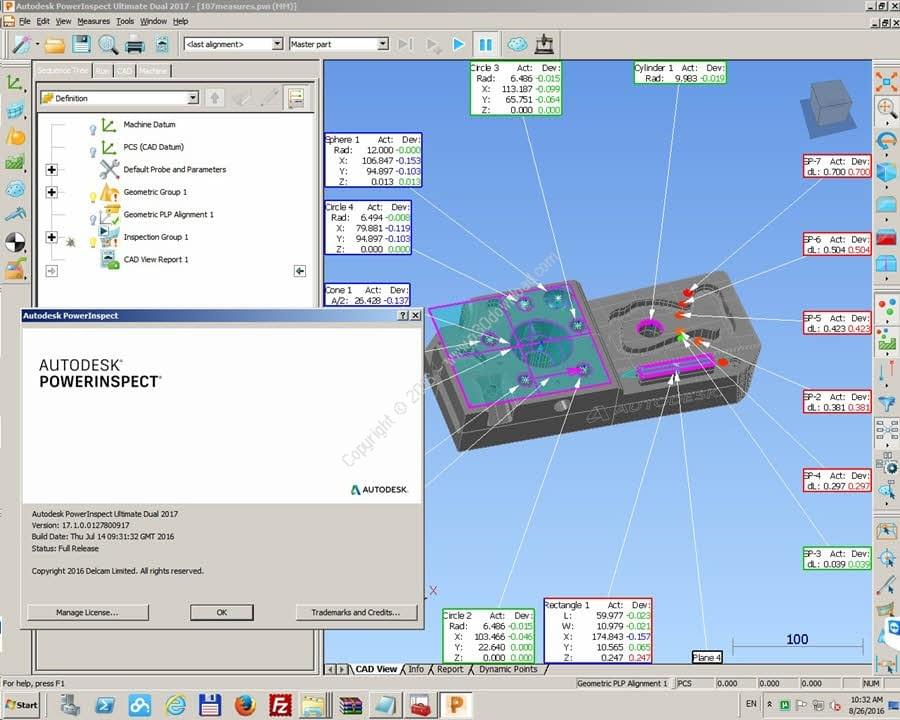Click the Manage License button
The image size is (900, 720).
click(x=87, y=613)
